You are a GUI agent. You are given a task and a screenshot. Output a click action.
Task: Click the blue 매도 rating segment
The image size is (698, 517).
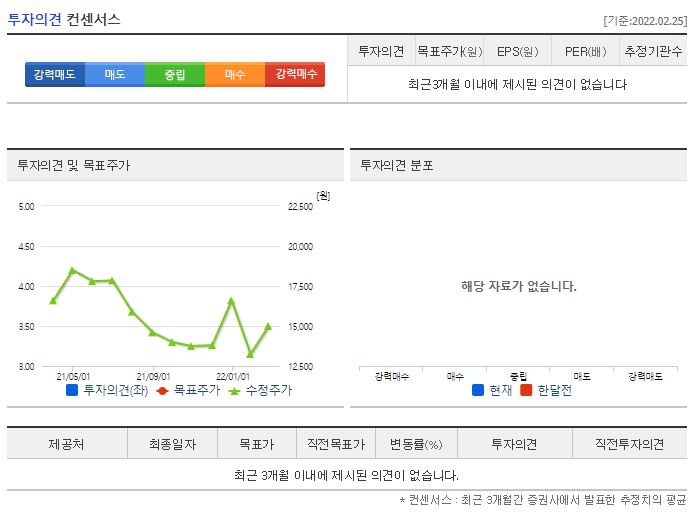point(115,74)
